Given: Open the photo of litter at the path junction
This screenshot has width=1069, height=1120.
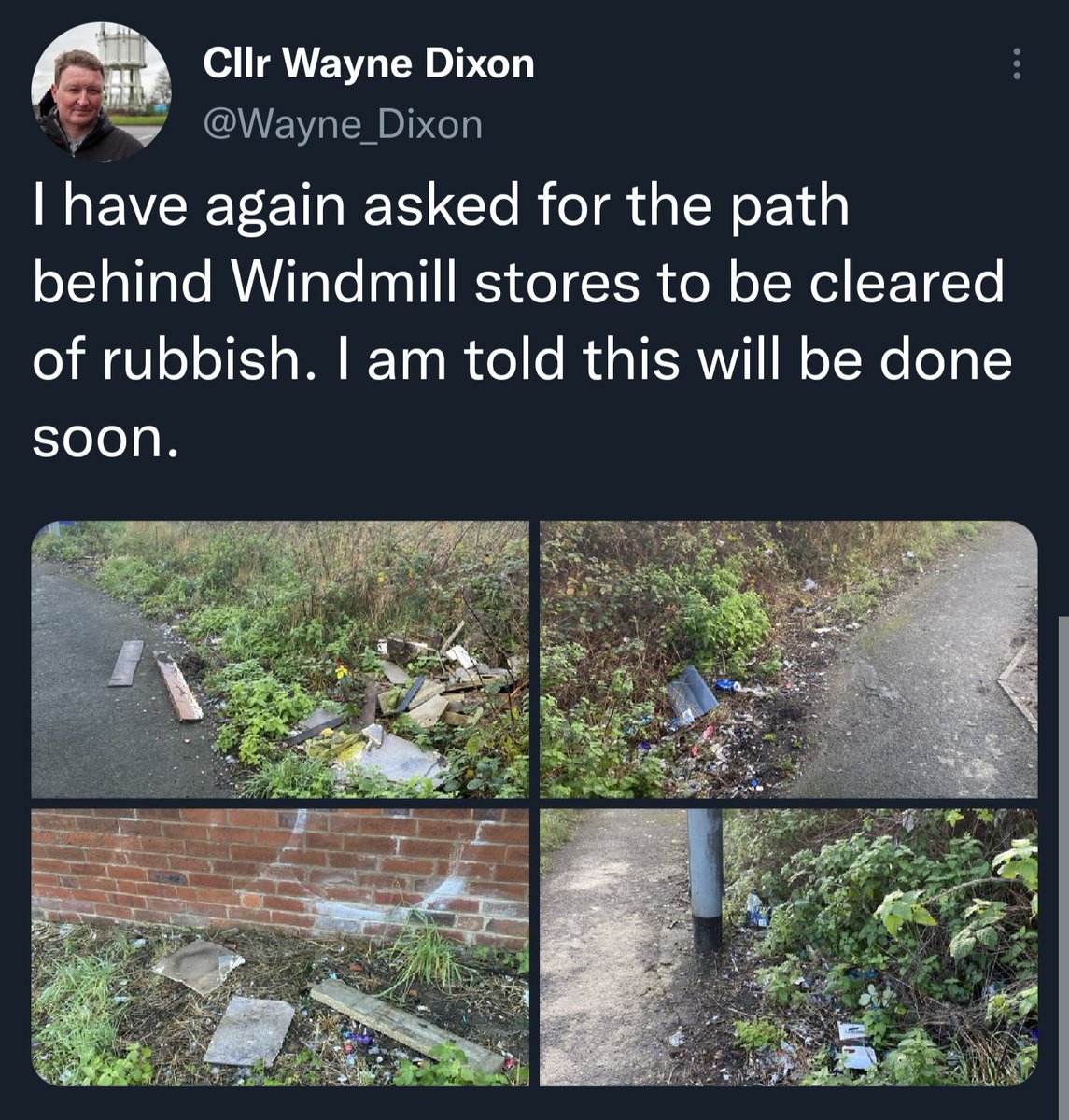Looking at the screenshot, I should point(789,659).
